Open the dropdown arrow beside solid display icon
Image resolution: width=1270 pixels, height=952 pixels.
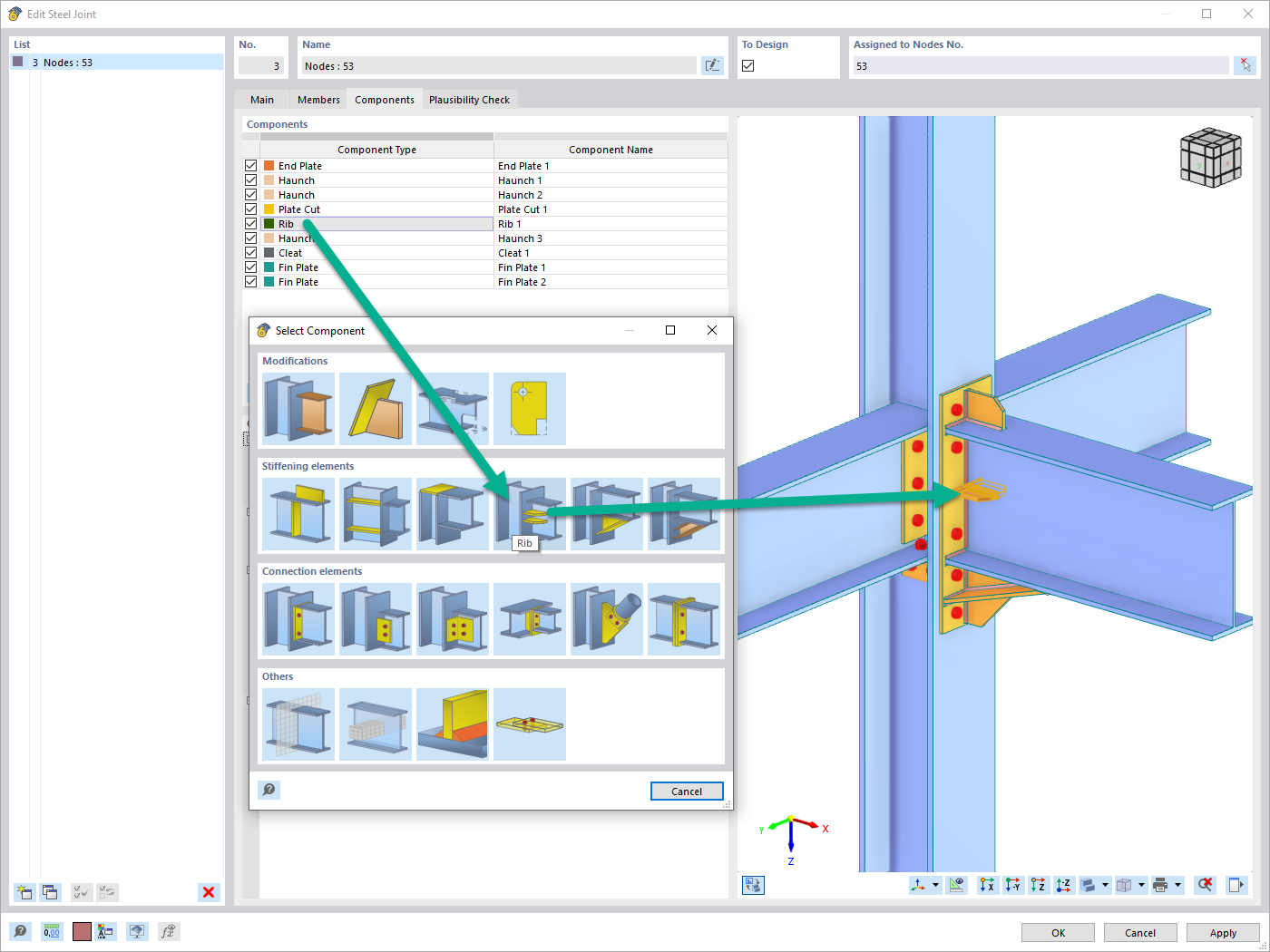coord(1105,885)
